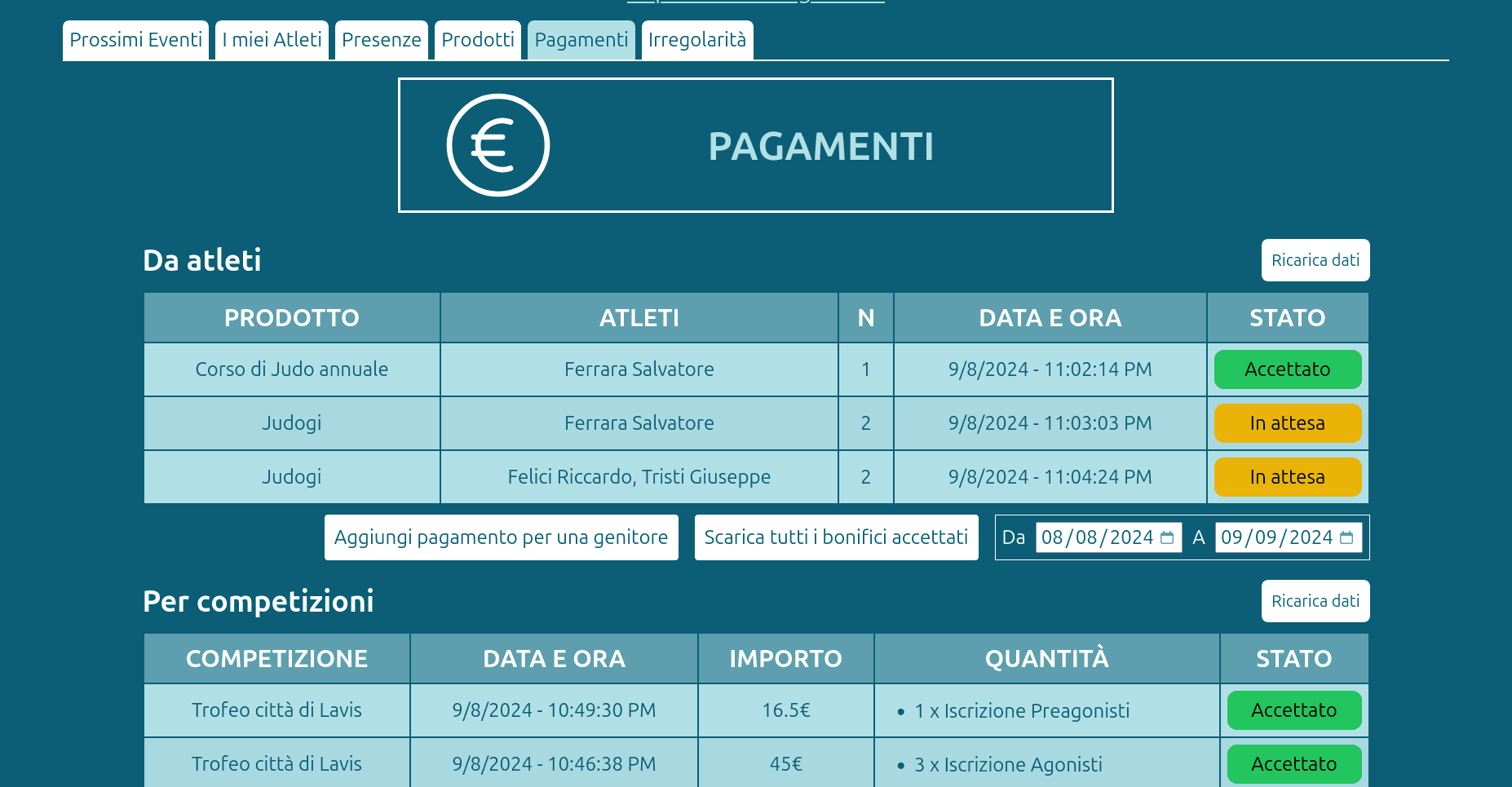
Task: Open the Irregolarità tab
Action: coord(696,40)
